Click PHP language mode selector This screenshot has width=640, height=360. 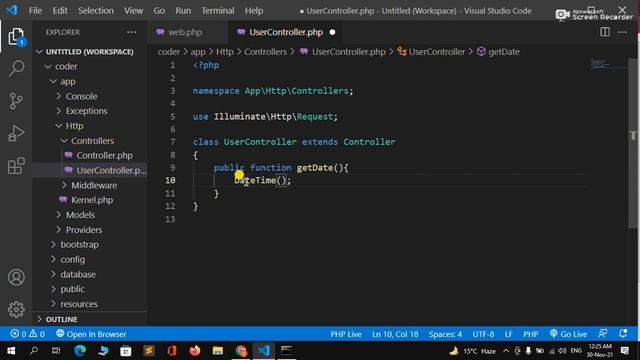(531, 334)
